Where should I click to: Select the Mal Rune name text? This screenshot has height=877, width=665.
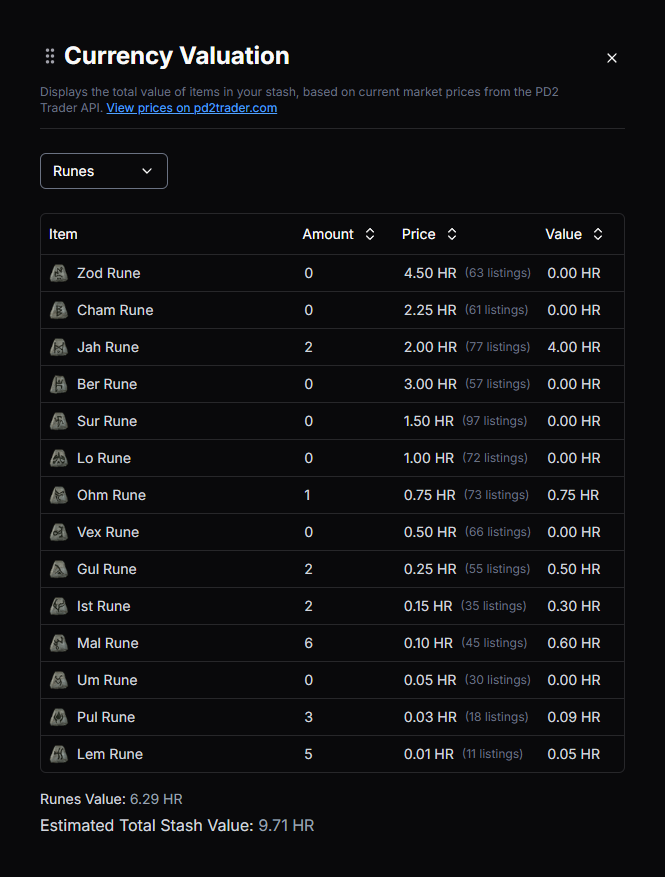coord(107,643)
